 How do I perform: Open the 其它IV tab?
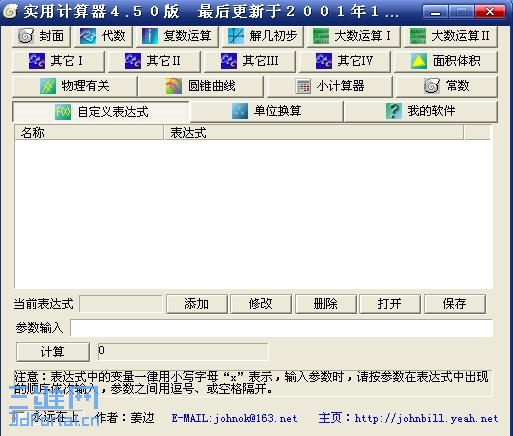(345, 61)
